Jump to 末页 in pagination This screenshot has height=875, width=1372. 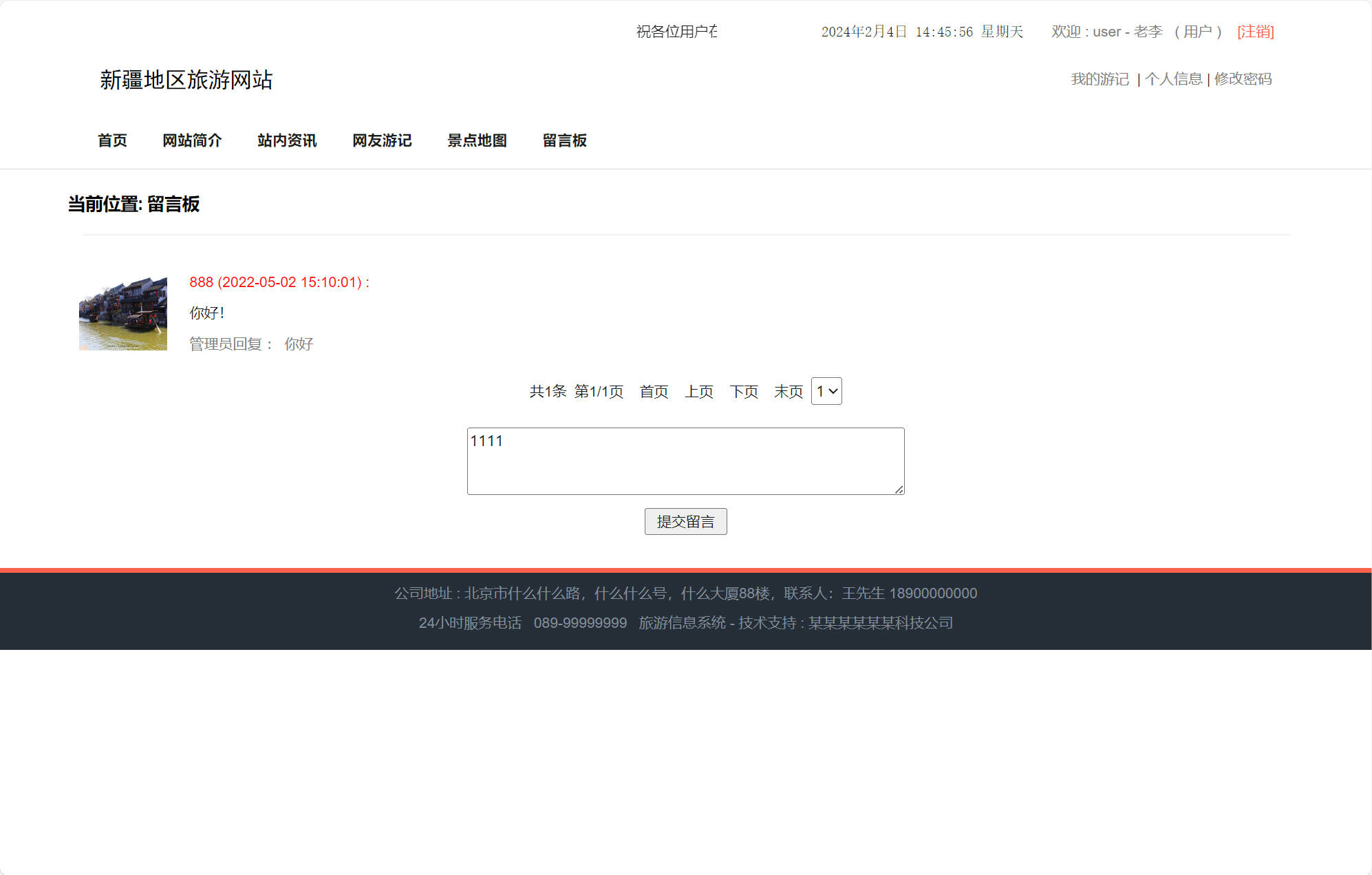point(789,392)
